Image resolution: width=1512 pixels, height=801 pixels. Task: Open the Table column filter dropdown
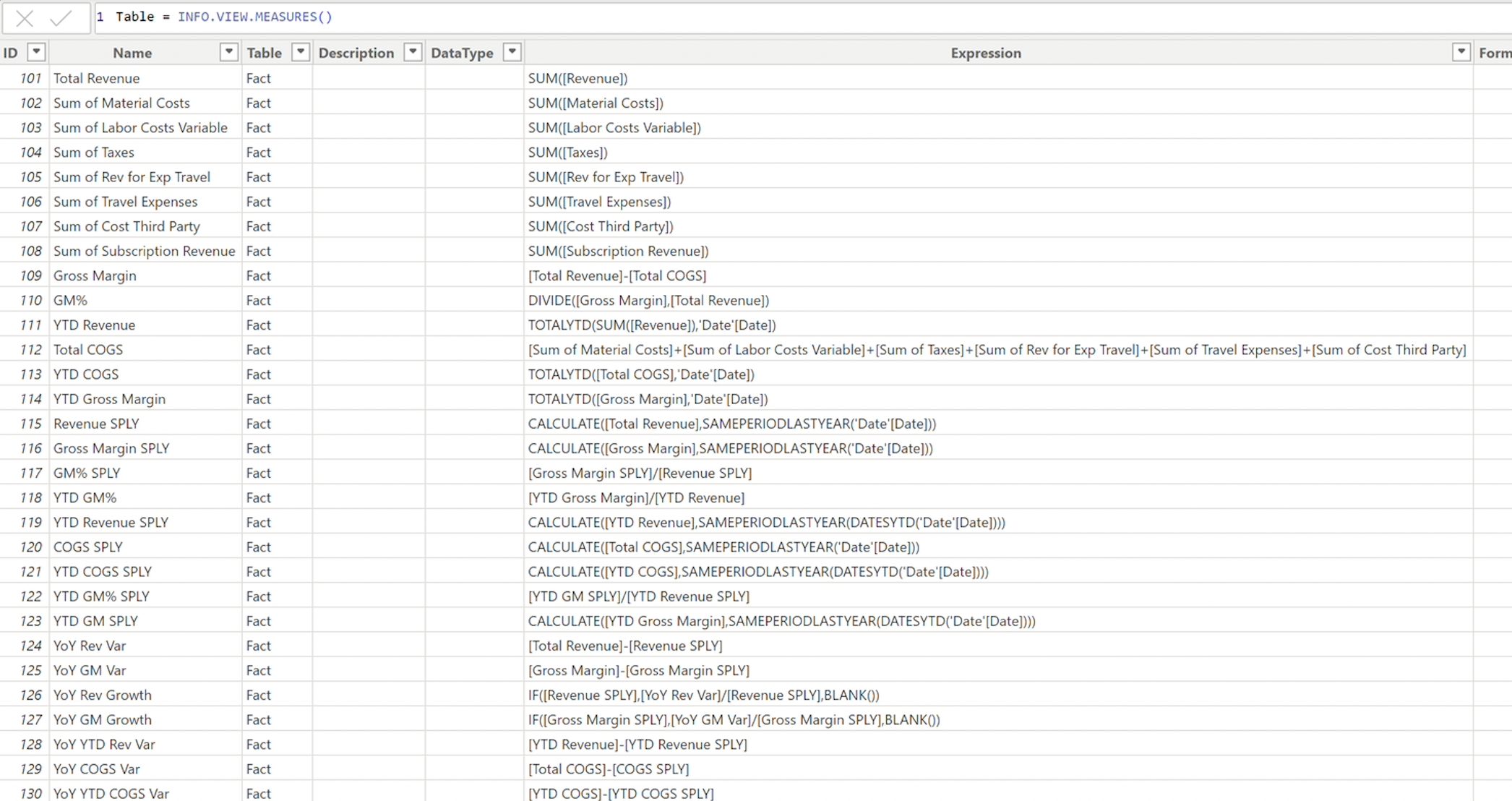(x=301, y=52)
